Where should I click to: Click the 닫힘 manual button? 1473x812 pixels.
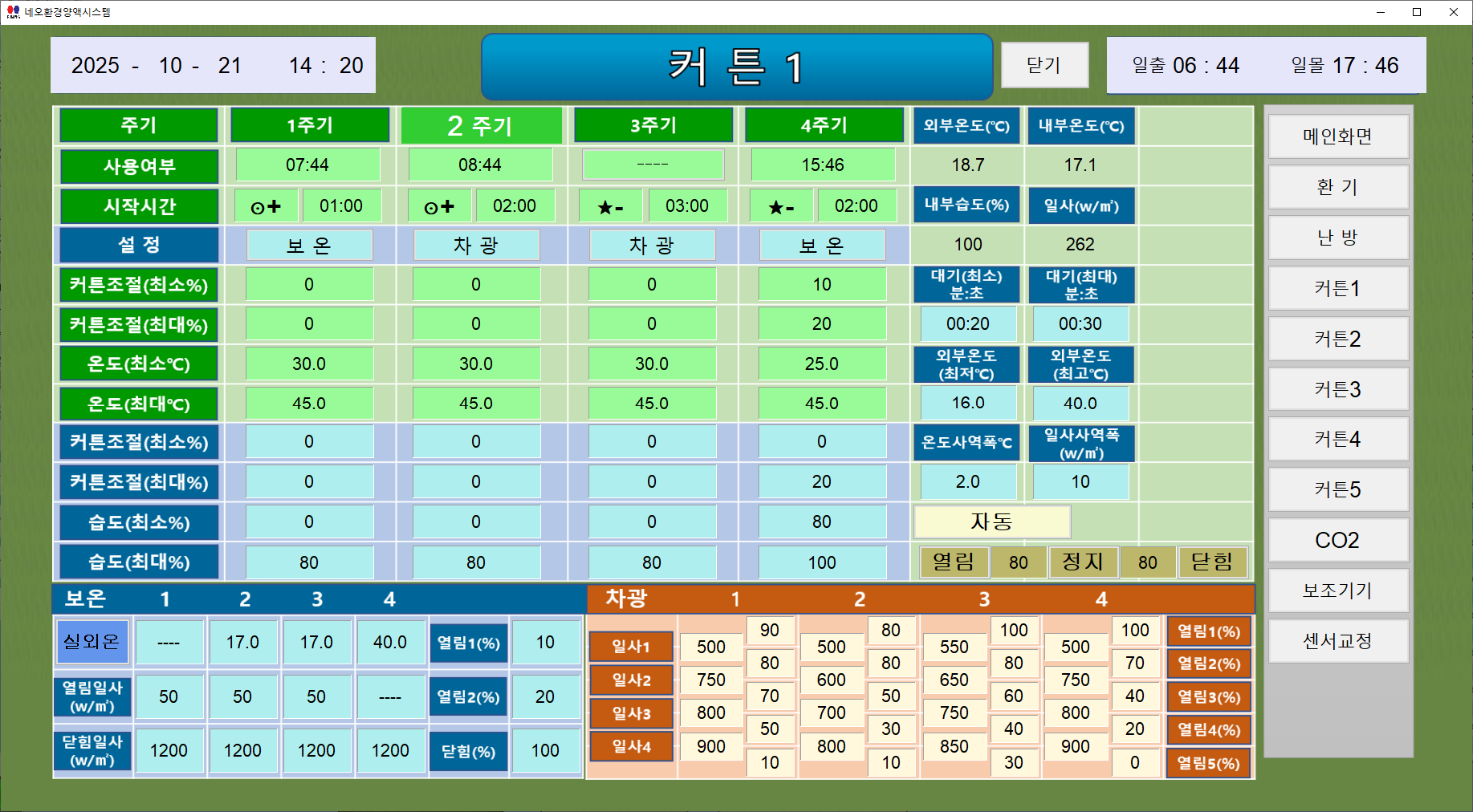(x=1213, y=562)
